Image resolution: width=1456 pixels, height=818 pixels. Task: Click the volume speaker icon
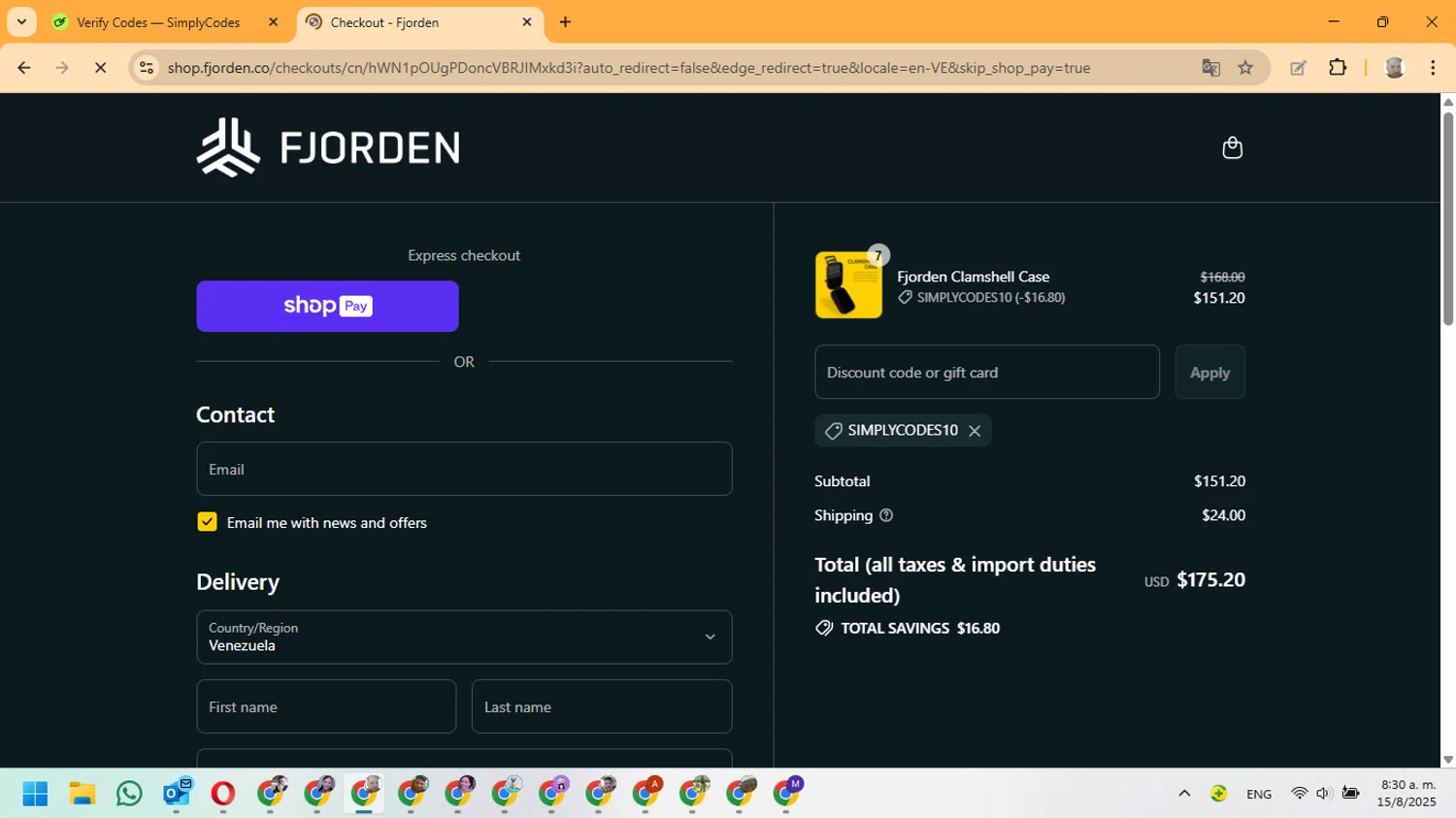1323,794
